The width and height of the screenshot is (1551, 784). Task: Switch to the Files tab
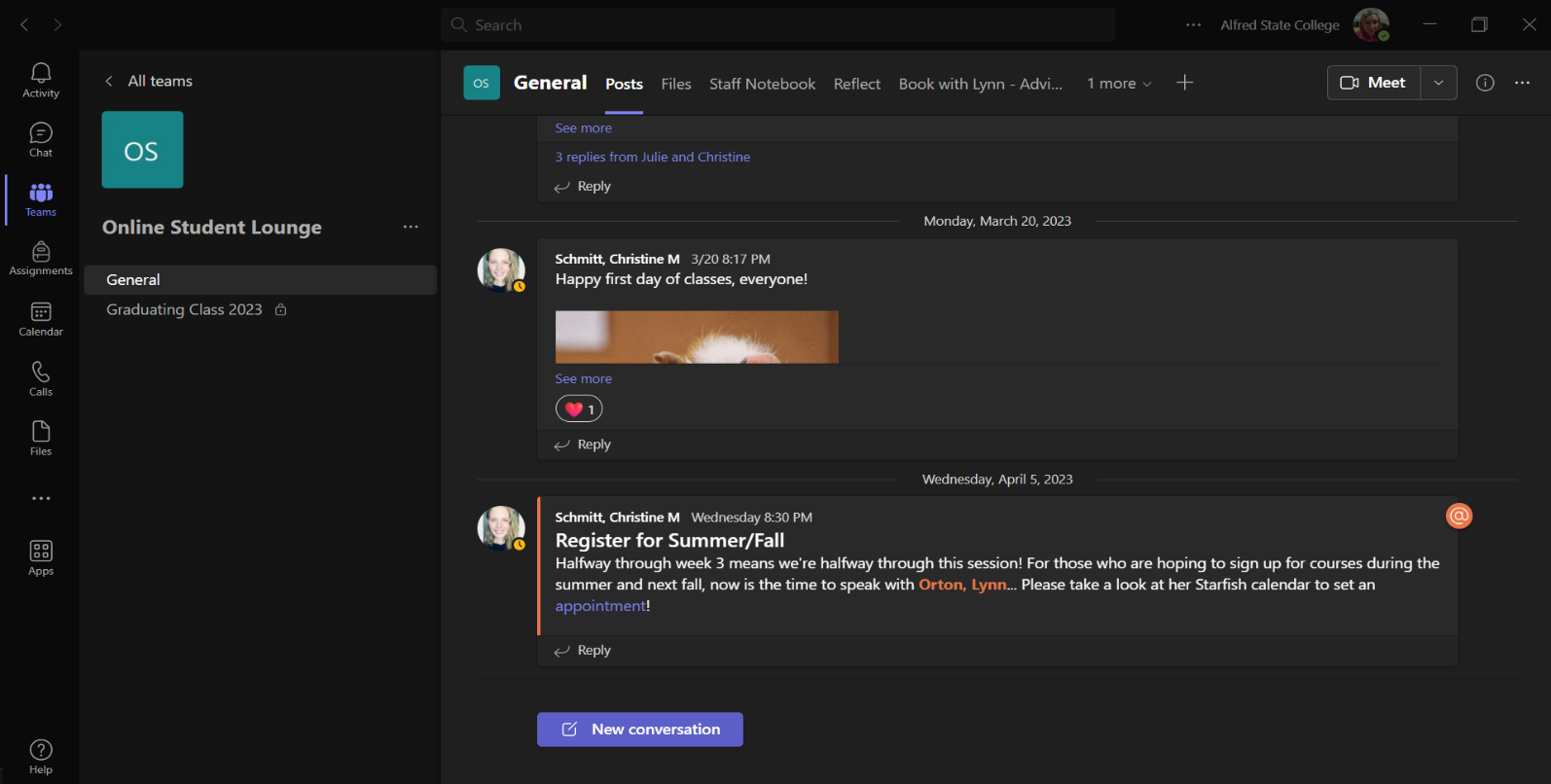676,84
